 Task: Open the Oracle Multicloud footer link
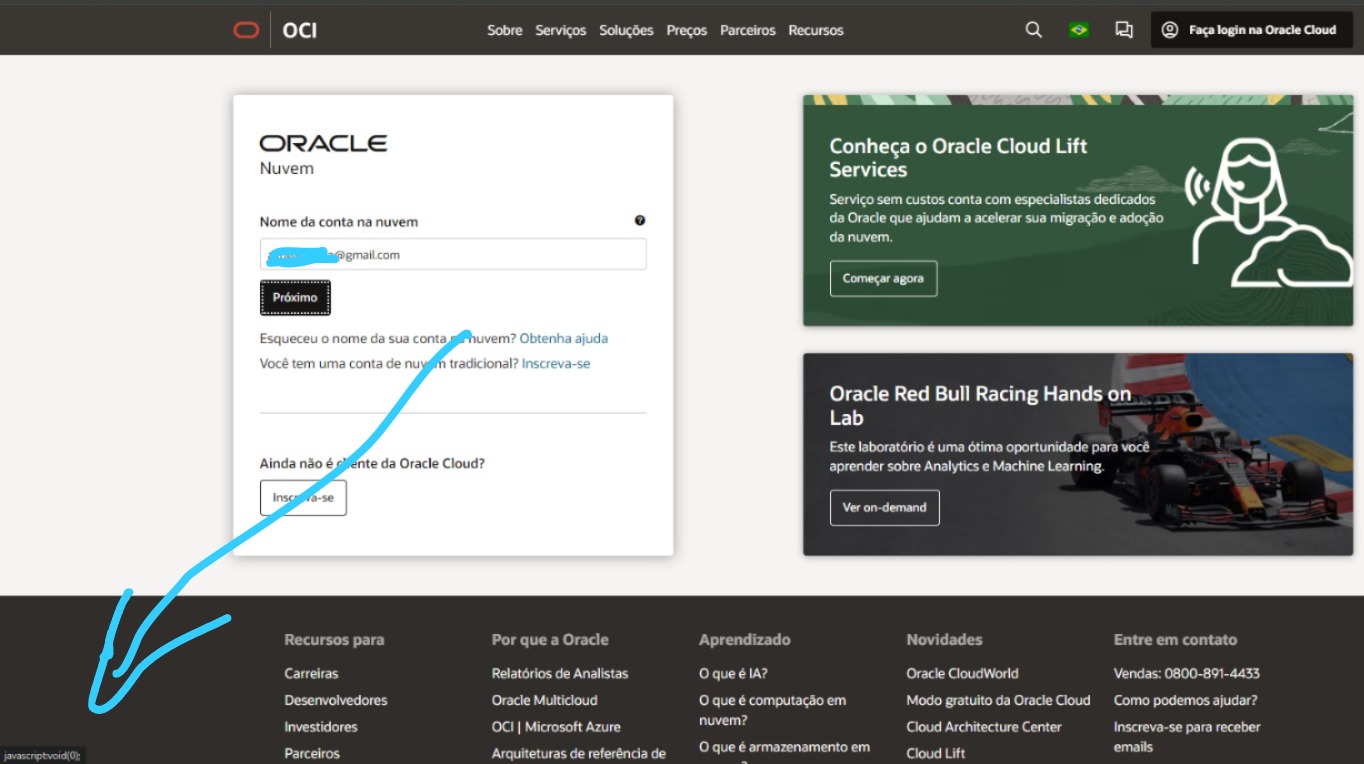[545, 700]
